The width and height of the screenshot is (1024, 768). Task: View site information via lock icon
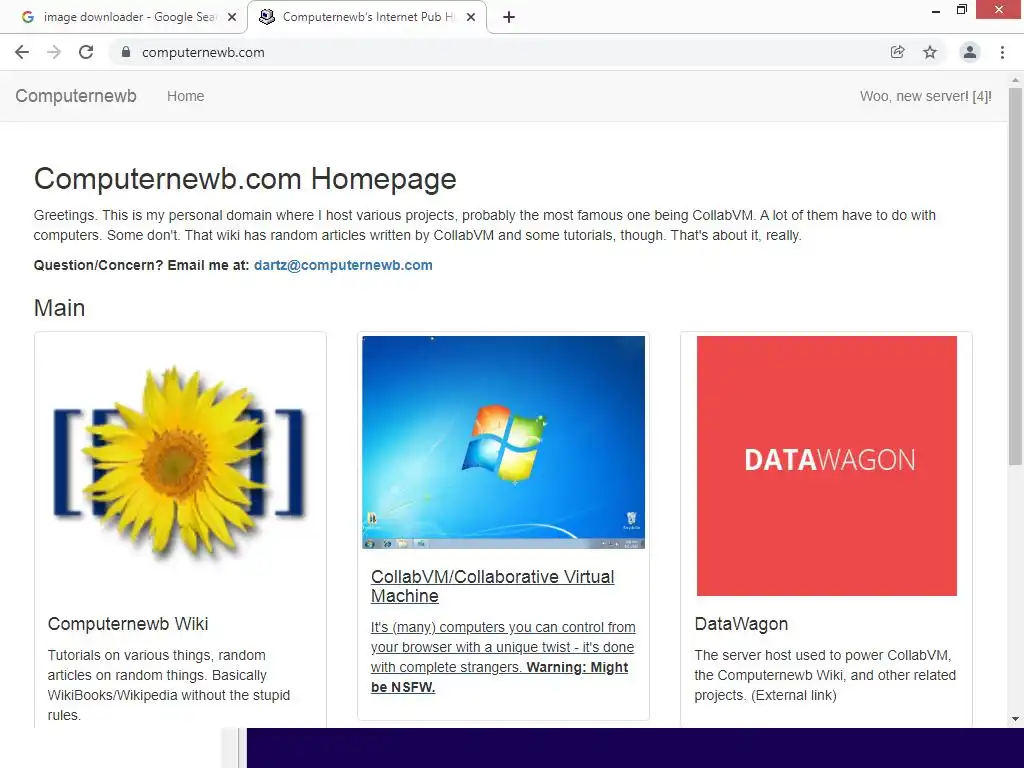tap(125, 52)
